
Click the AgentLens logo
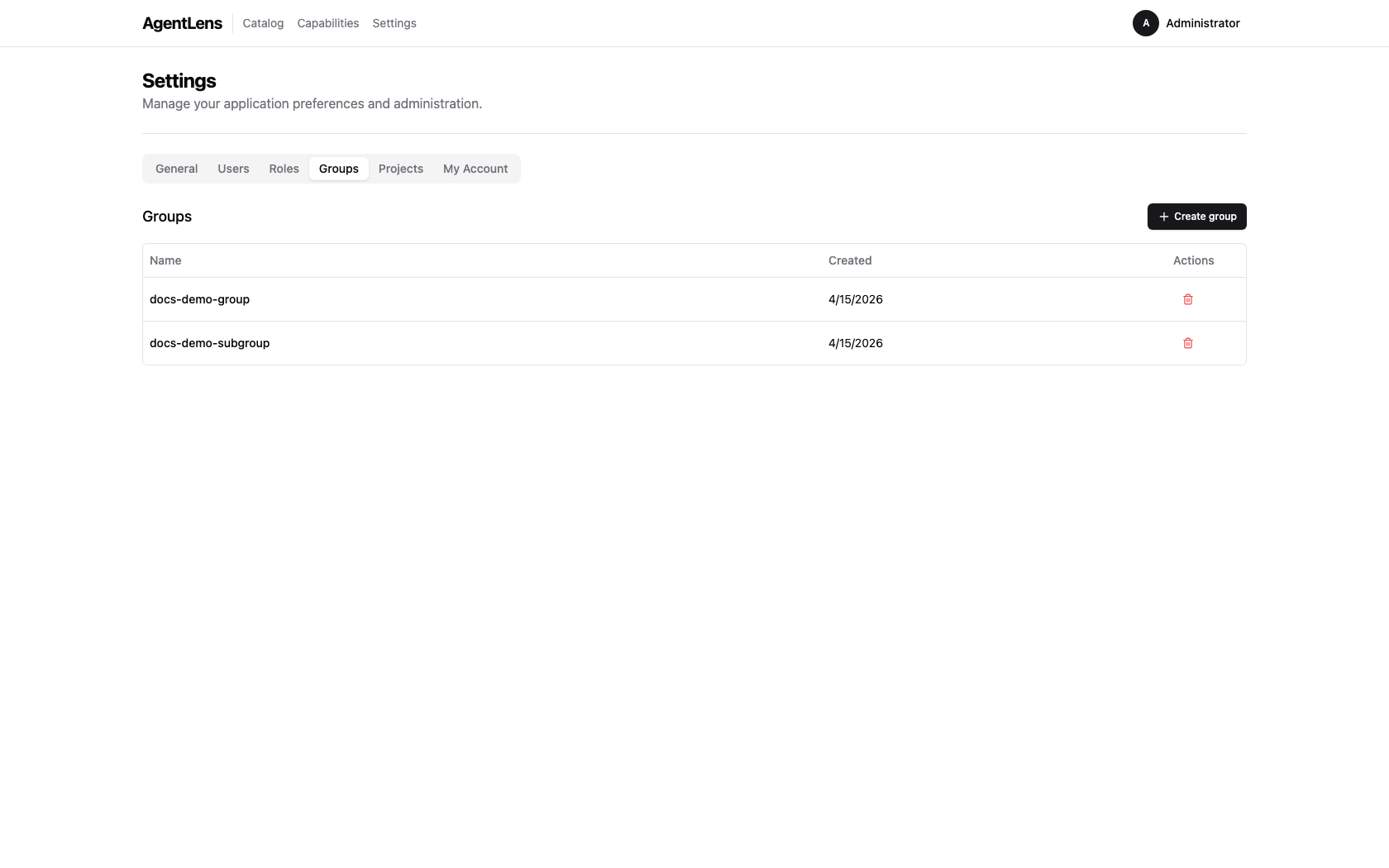182,23
